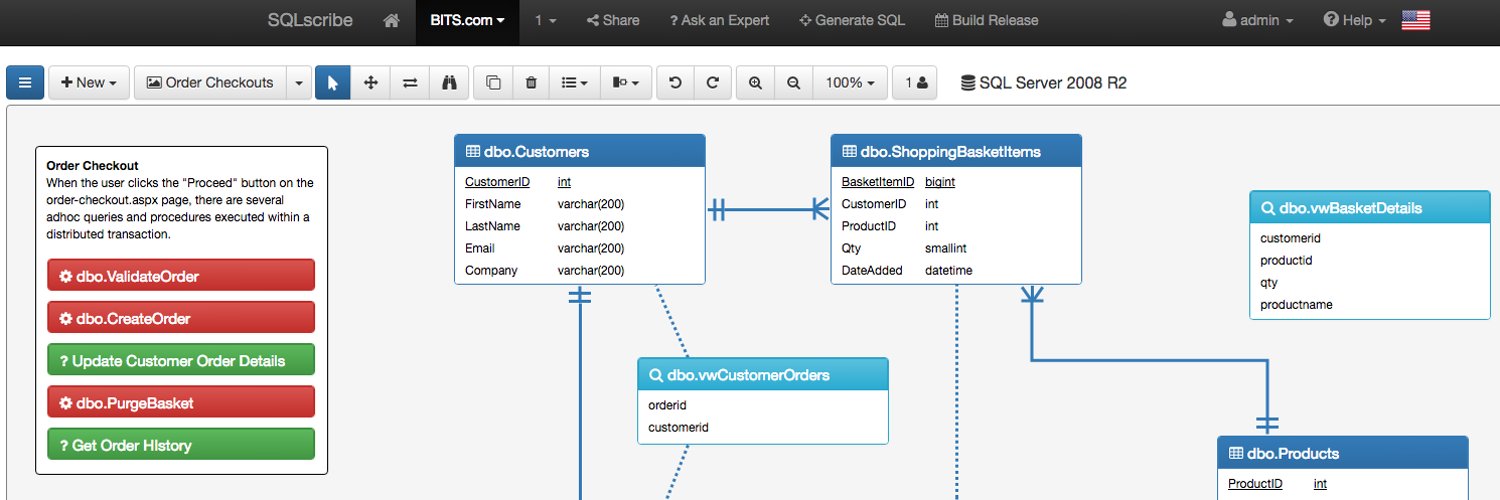This screenshot has width=1500, height=500.
Task: Open the align objects dropdown
Action: tap(626, 83)
